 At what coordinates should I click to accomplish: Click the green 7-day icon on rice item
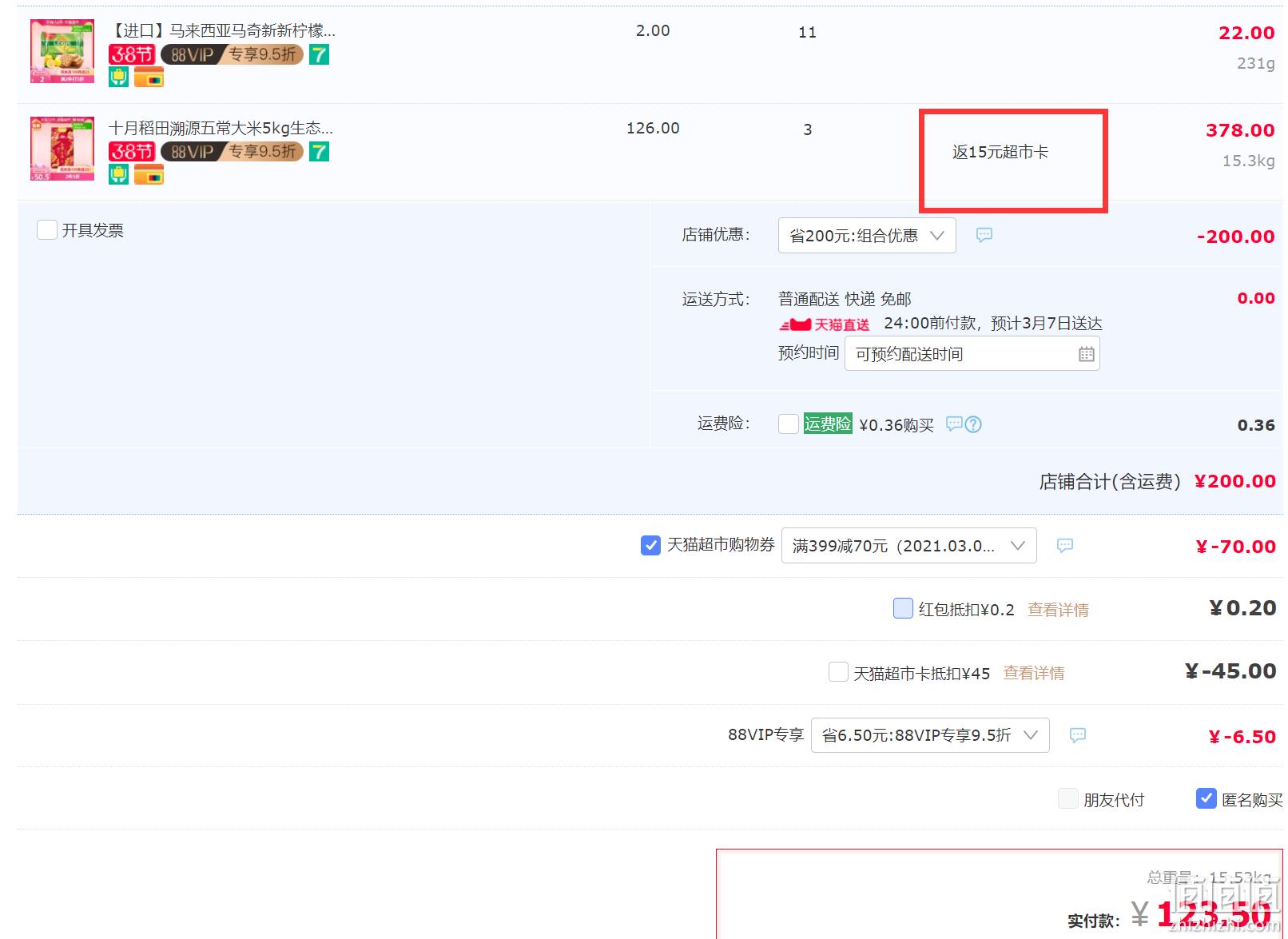[x=319, y=152]
